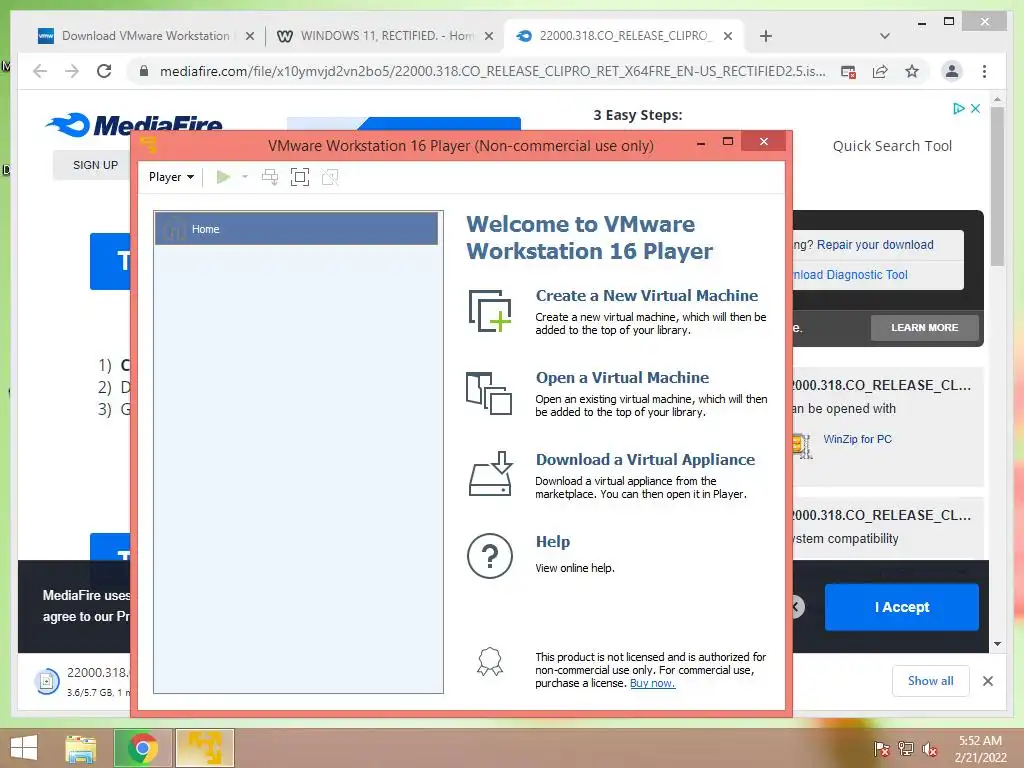Click the Unity mode toolbar icon

click(x=330, y=177)
